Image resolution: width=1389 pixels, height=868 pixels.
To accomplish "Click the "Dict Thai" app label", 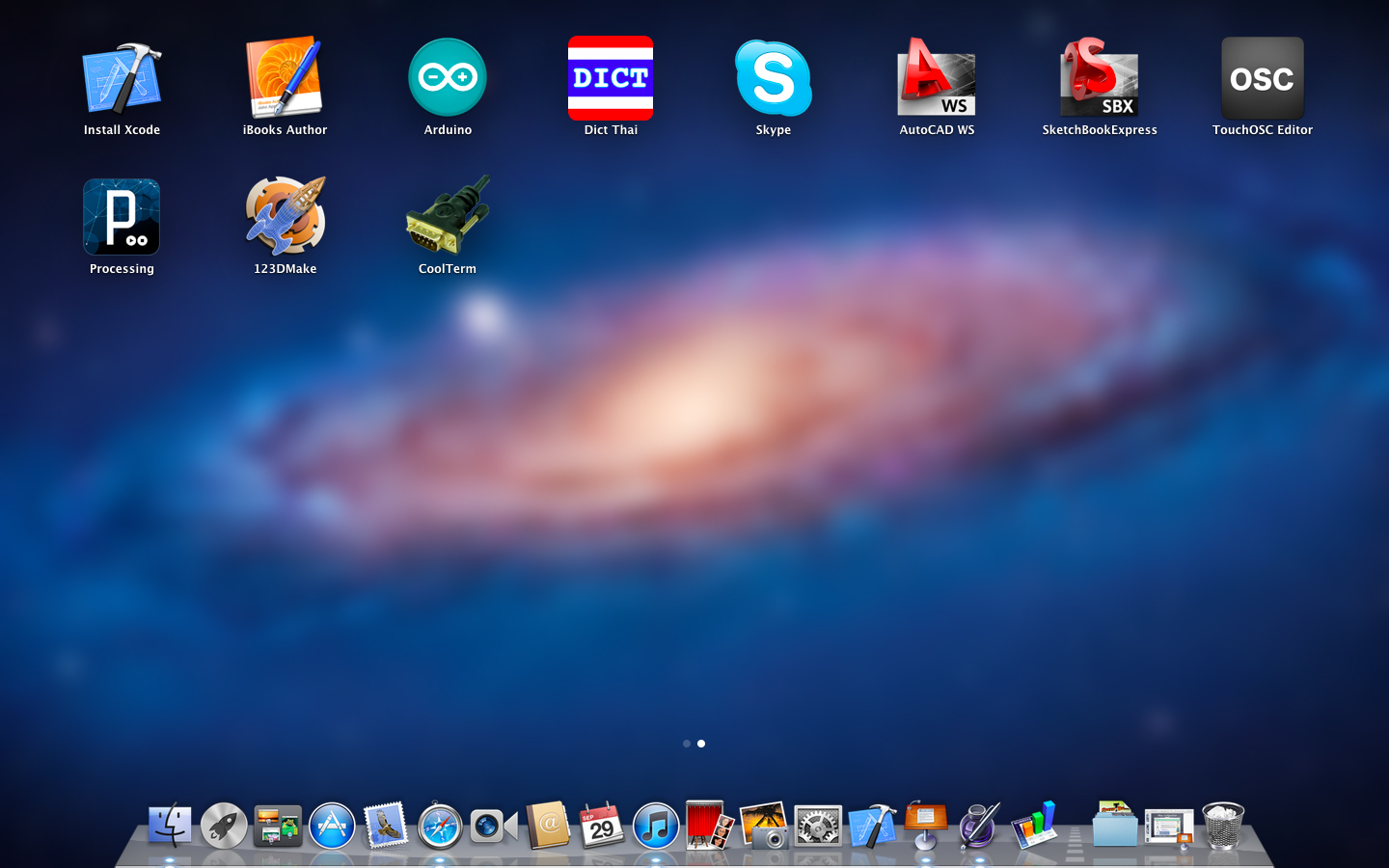I will [611, 130].
